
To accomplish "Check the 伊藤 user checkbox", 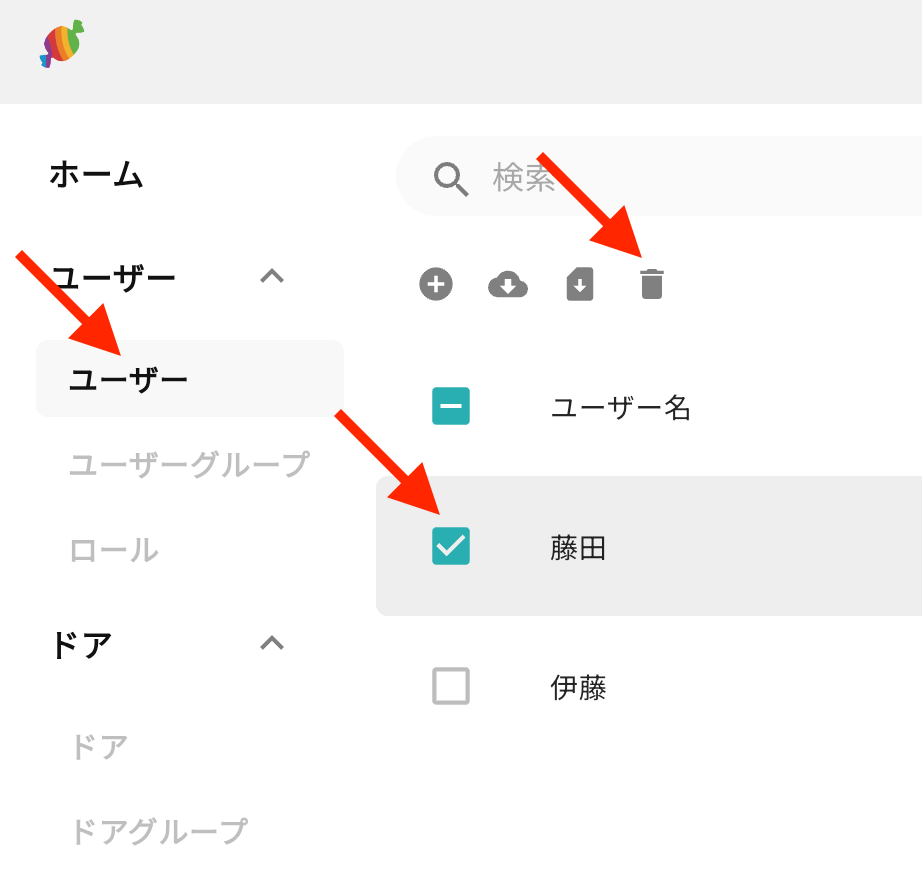I will (x=451, y=686).
